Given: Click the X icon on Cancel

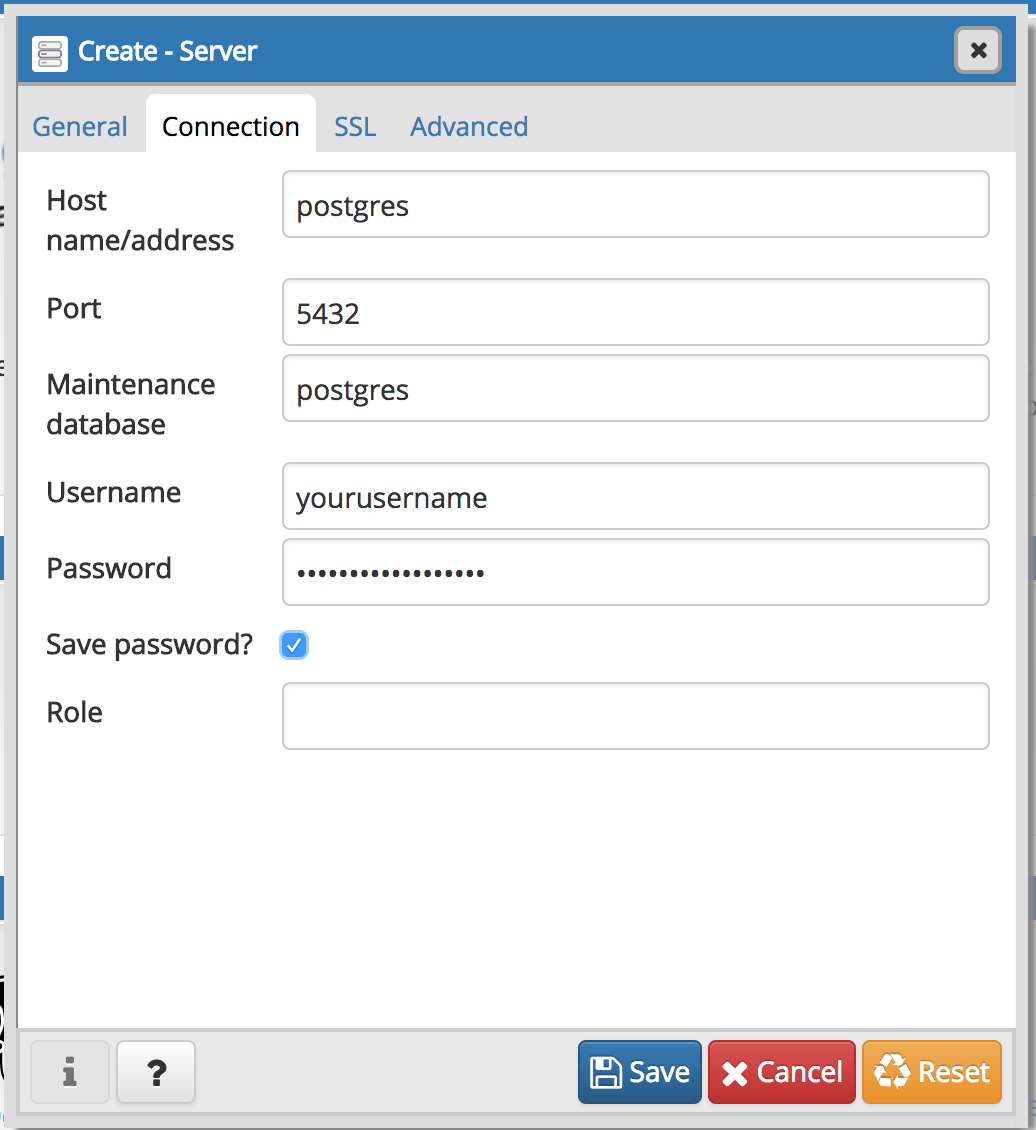Looking at the screenshot, I should click(735, 1074).
